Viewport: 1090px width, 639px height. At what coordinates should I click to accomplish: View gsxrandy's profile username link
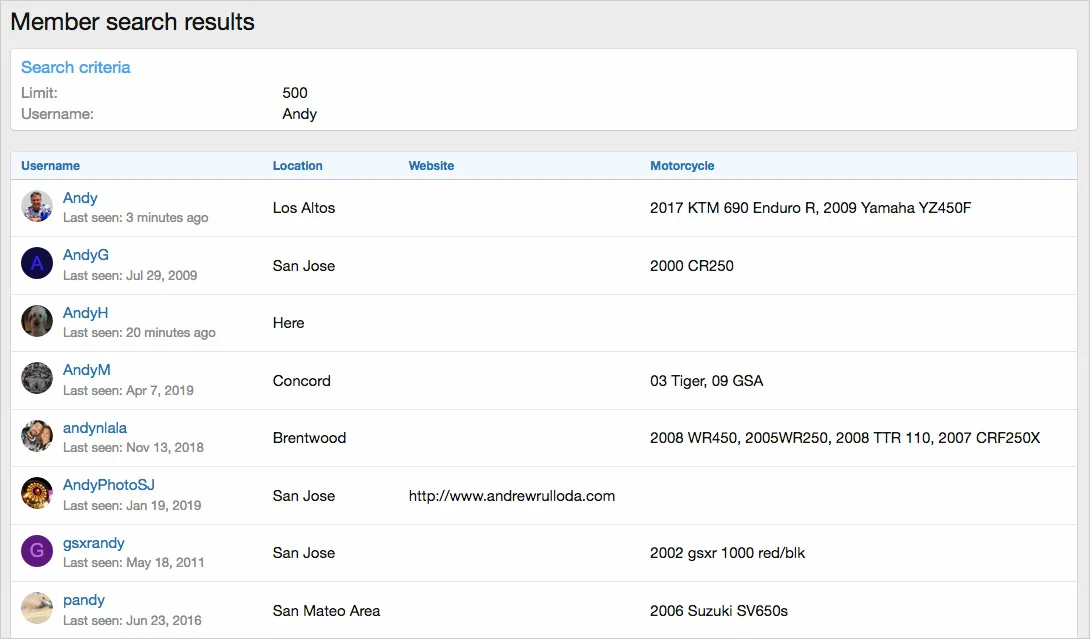pos(94,543)
